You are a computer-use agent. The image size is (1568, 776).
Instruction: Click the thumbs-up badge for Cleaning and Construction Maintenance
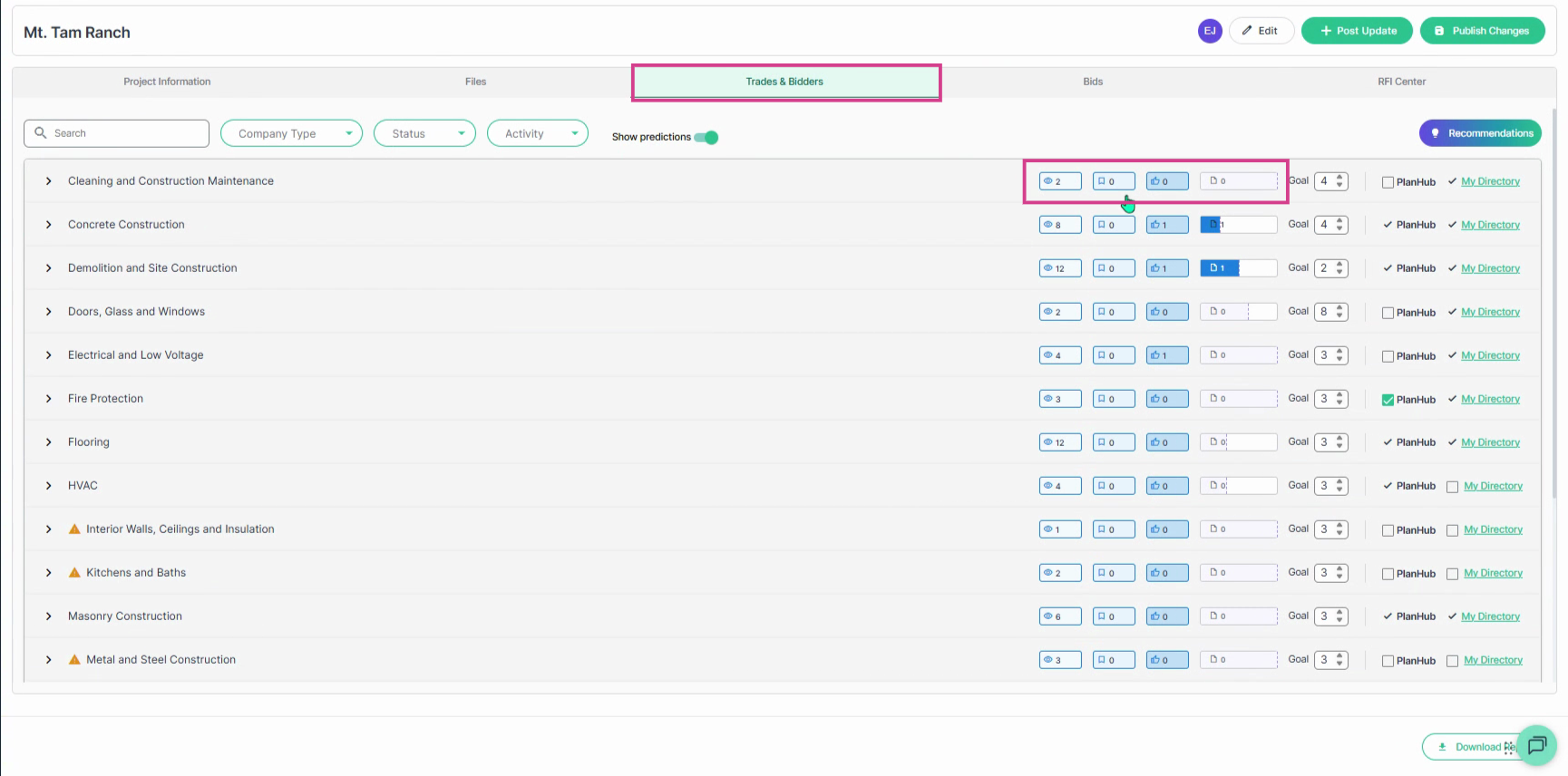[1167, 181]
